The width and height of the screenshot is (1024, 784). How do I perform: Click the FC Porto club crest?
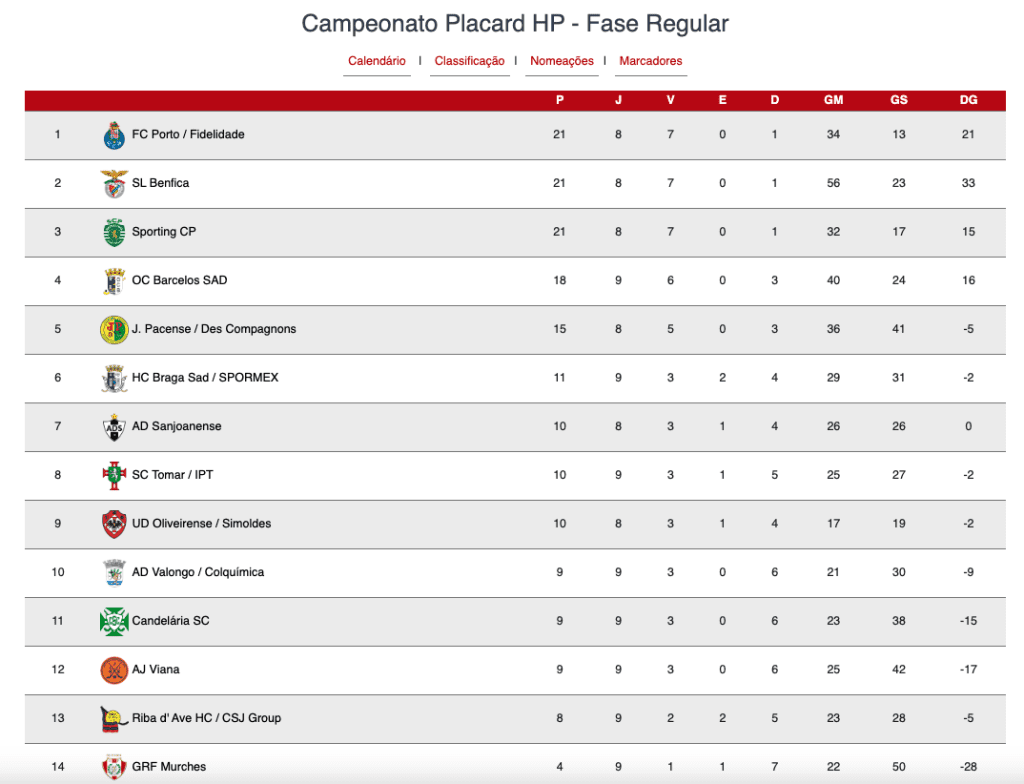114,135
